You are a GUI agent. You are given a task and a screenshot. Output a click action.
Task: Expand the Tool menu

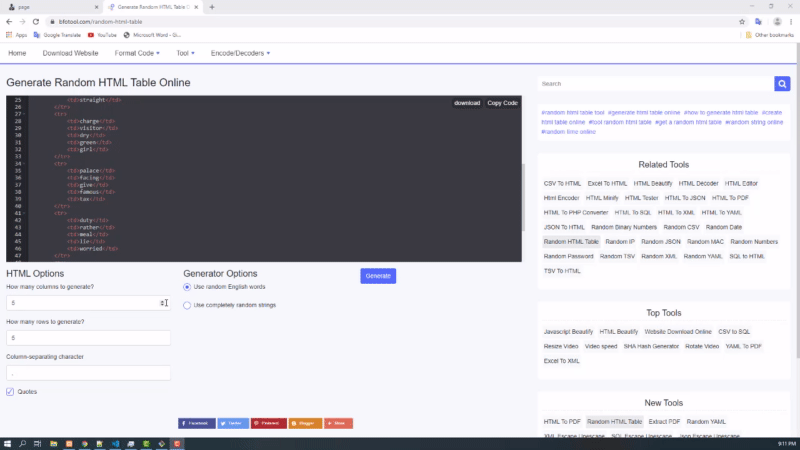tap(185, 53)
